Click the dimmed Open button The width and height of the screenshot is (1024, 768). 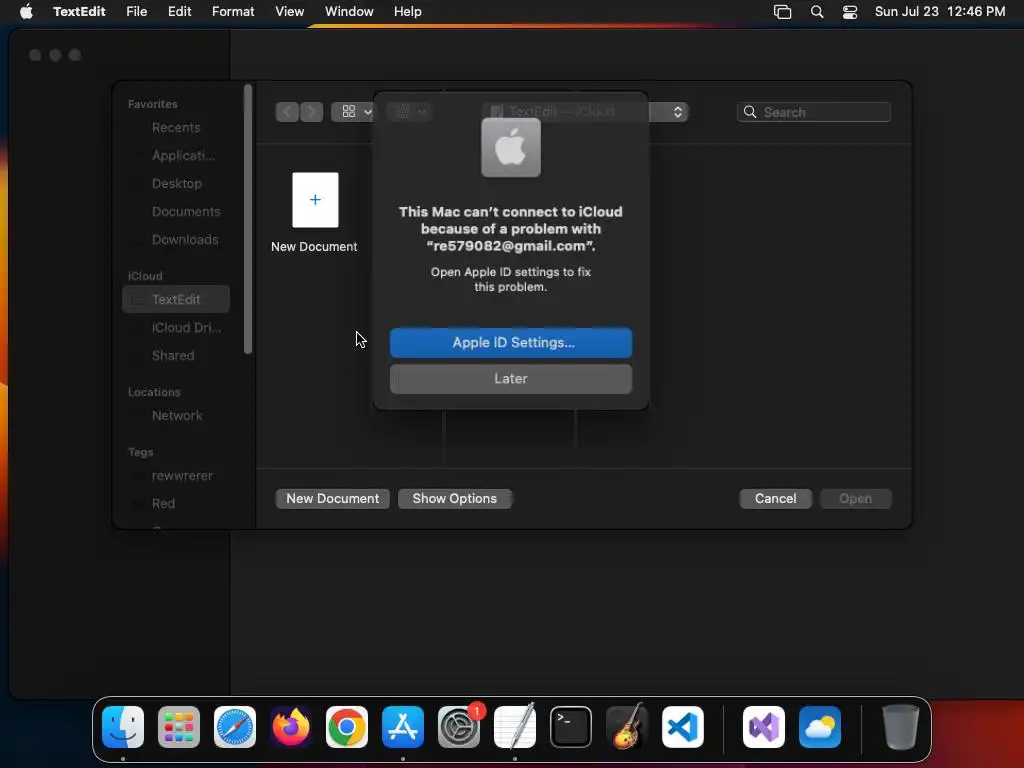coord(856,498)
